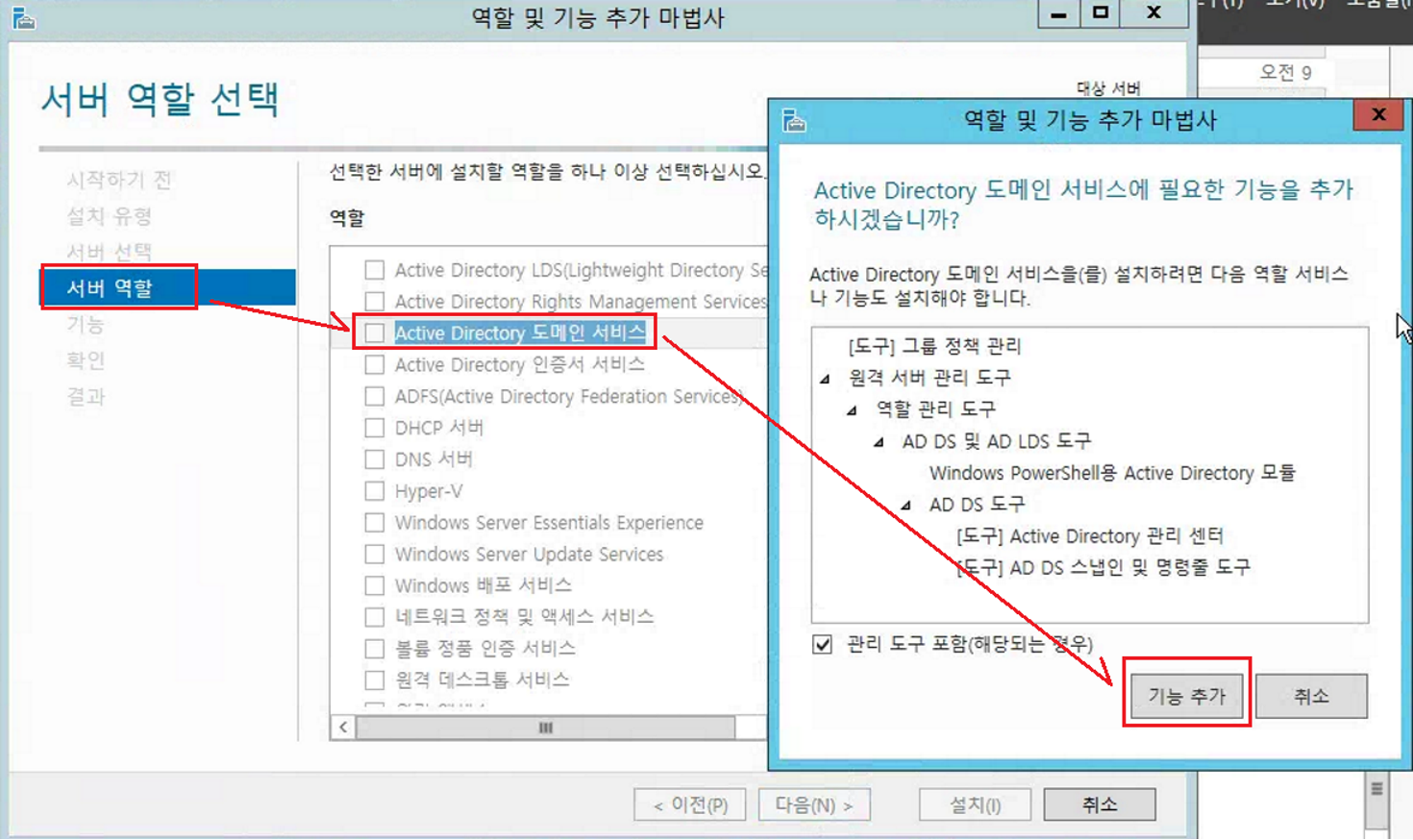The width and height of the screenshot is (1413, 840).
Task: Select [도구] Active Directory 관리 센터 item
Action: (x=1090, y=535)
